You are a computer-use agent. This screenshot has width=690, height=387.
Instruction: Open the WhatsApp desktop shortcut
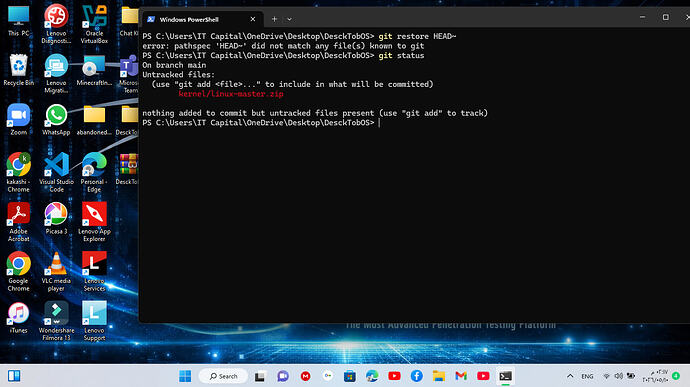tap(56, 119)
